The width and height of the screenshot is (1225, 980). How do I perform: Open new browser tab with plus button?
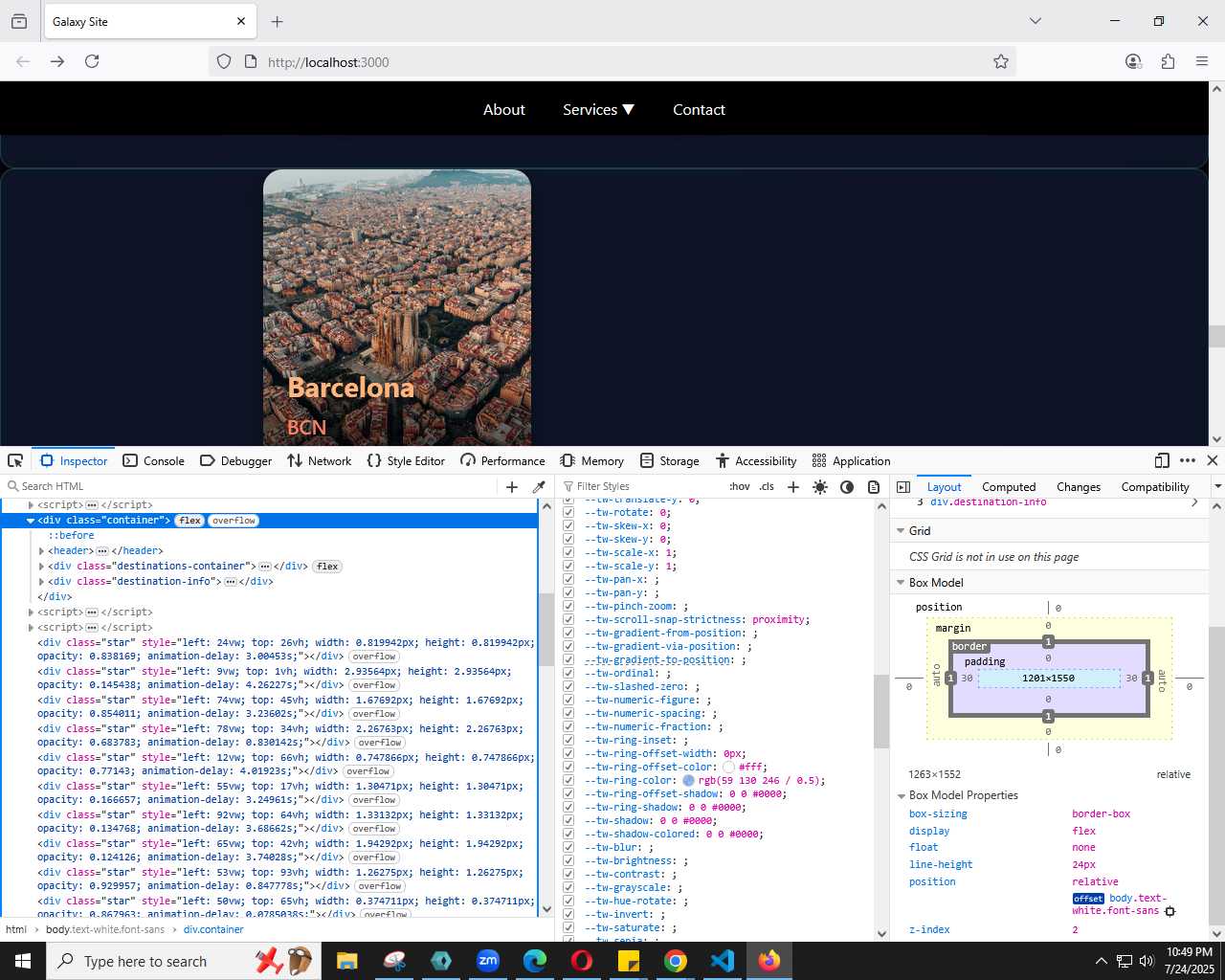pyautogui.click(x=278, y=21)
